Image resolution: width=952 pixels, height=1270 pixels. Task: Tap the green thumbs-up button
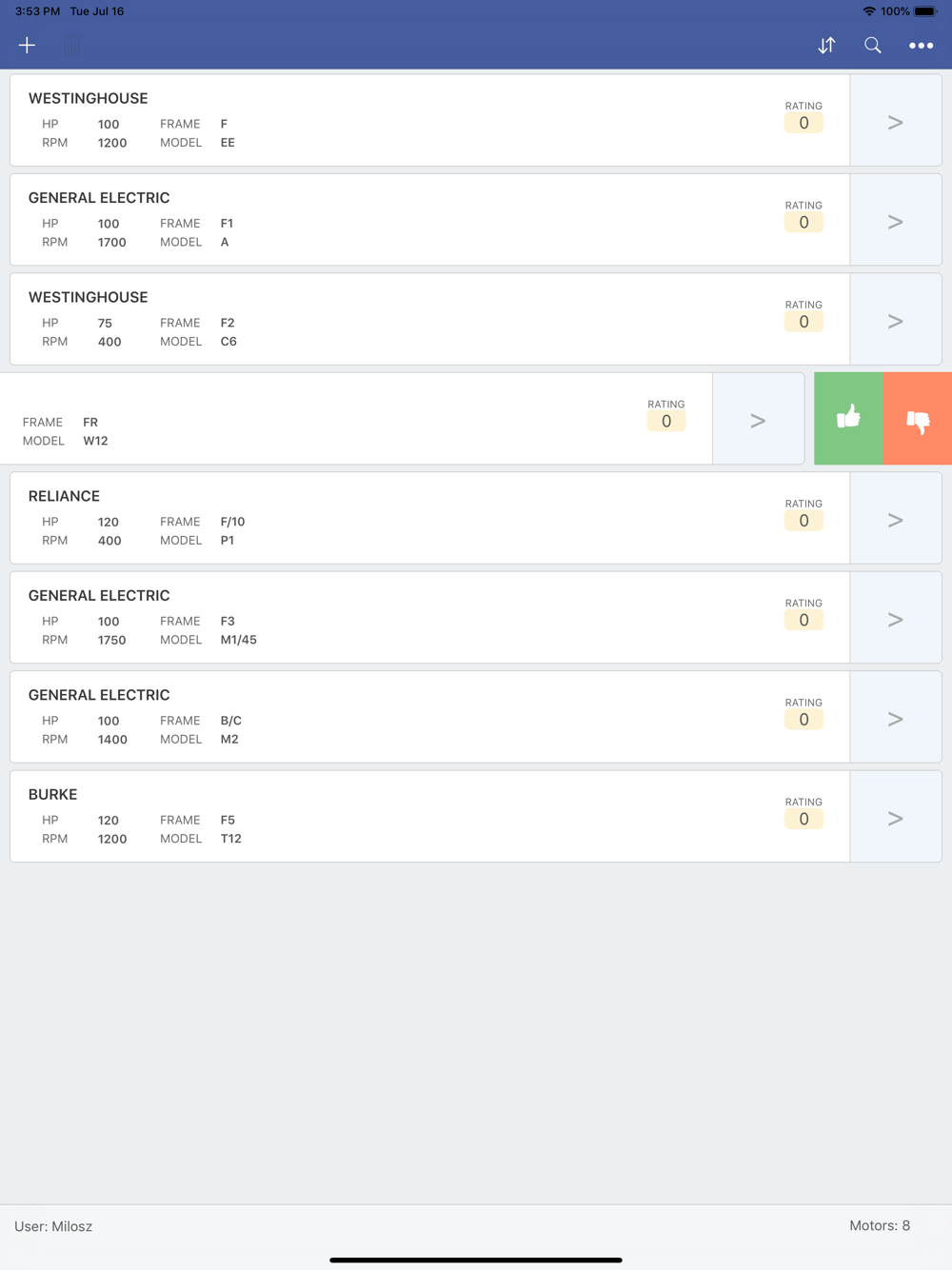click(x=848, y=419)
